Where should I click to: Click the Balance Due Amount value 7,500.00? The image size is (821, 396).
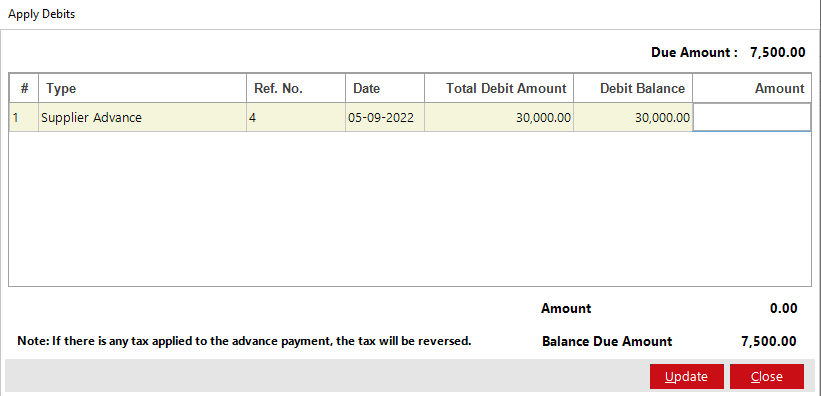click(769, 342)
